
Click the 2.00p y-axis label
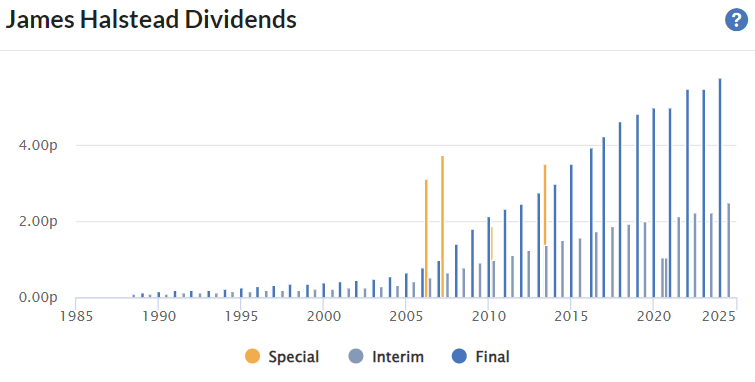[38, 222]
